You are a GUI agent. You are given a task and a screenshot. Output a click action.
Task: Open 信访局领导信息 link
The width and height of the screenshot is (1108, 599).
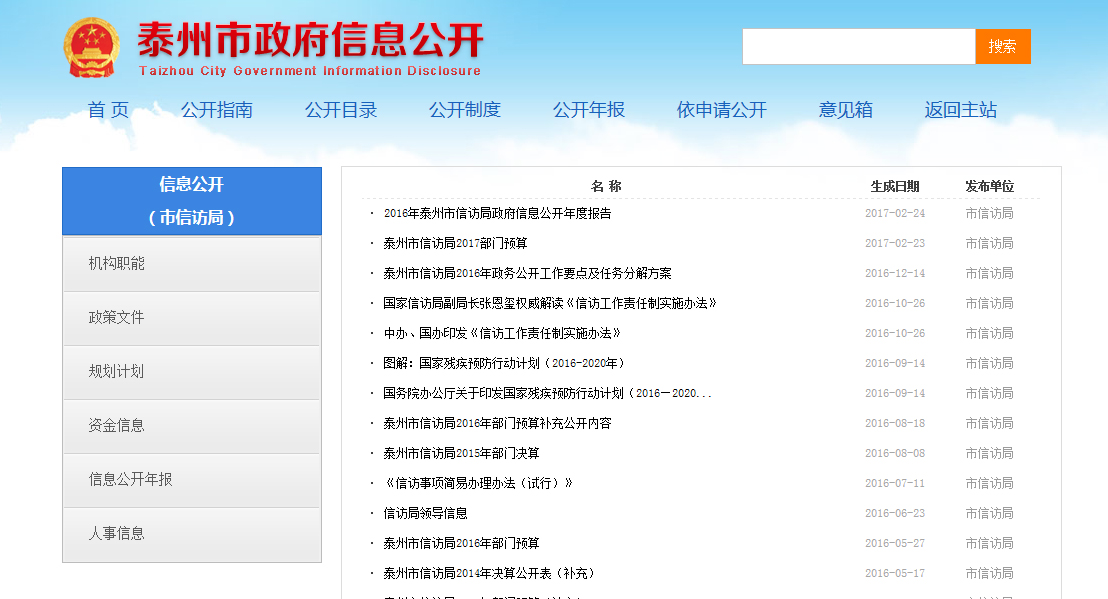click(x=425, y=514)
